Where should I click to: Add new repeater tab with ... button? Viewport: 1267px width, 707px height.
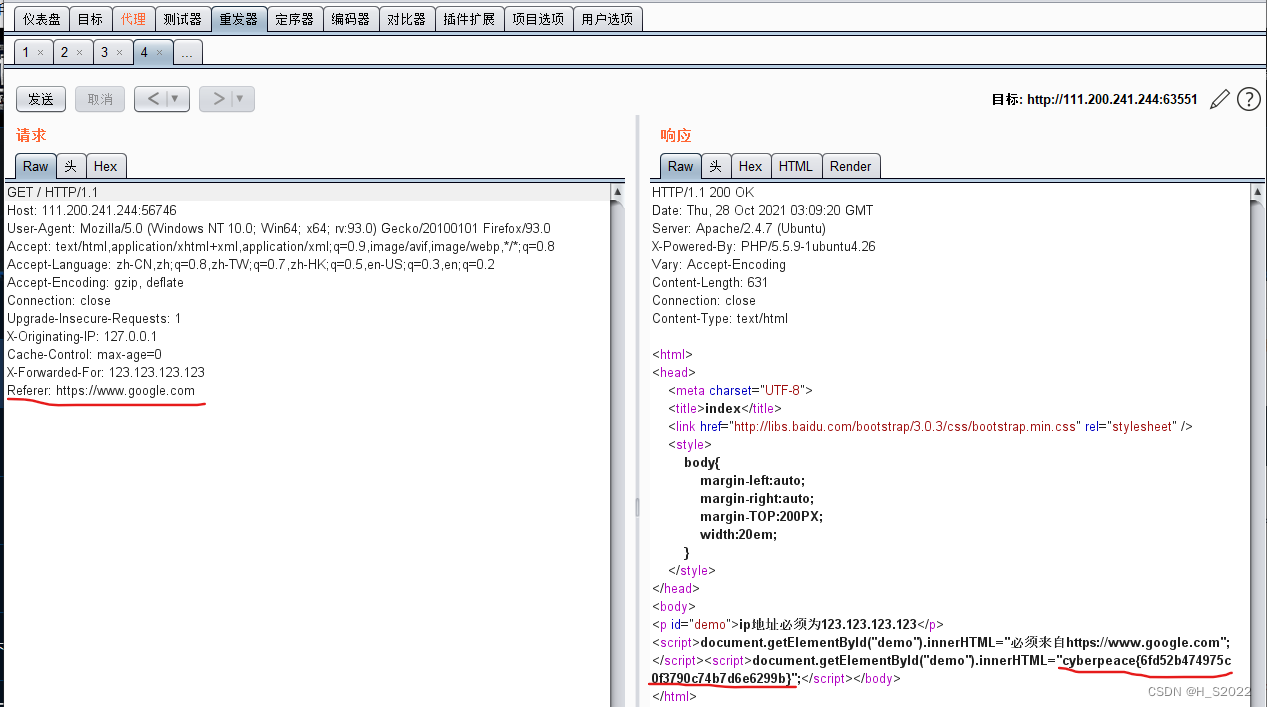pyautogui.click(x=187, y=53)
